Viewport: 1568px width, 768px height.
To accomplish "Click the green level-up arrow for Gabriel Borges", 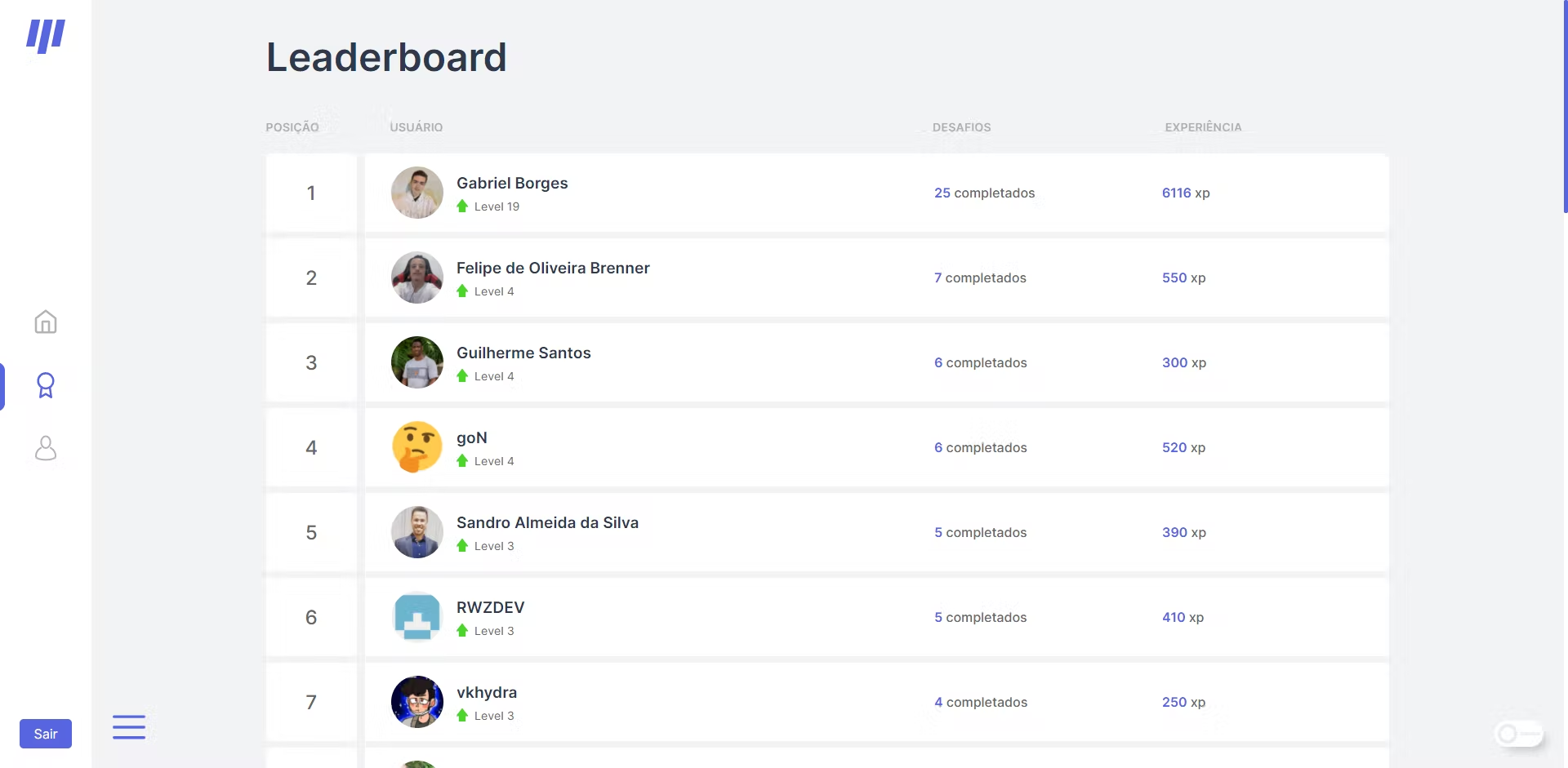I will coord(462,206).
